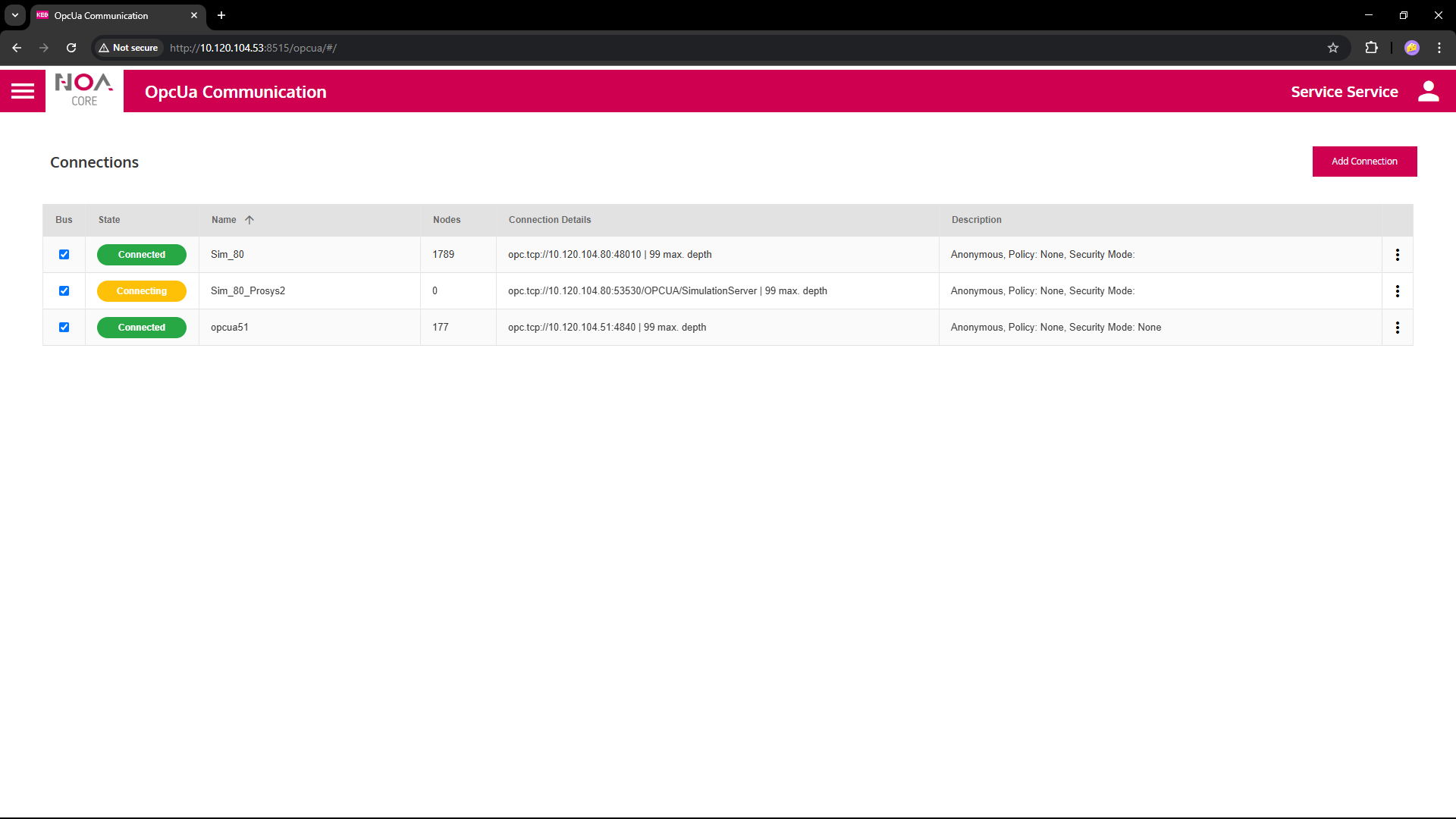Expand the kebab menu for opcua51
This screenshot has width=1456, height=819.
pos(1397,328)
